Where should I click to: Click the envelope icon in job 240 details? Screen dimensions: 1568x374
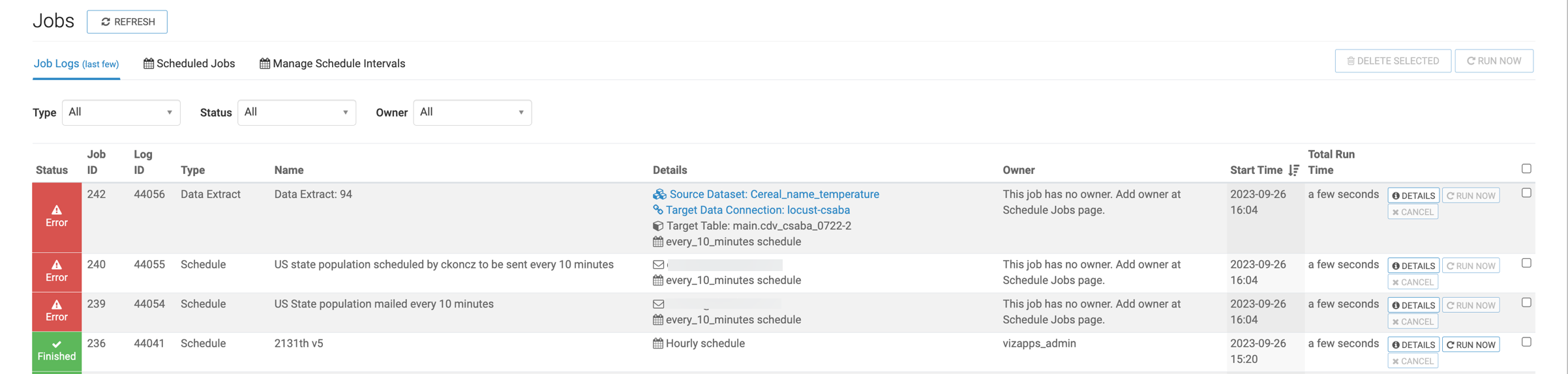coord(658,265)
